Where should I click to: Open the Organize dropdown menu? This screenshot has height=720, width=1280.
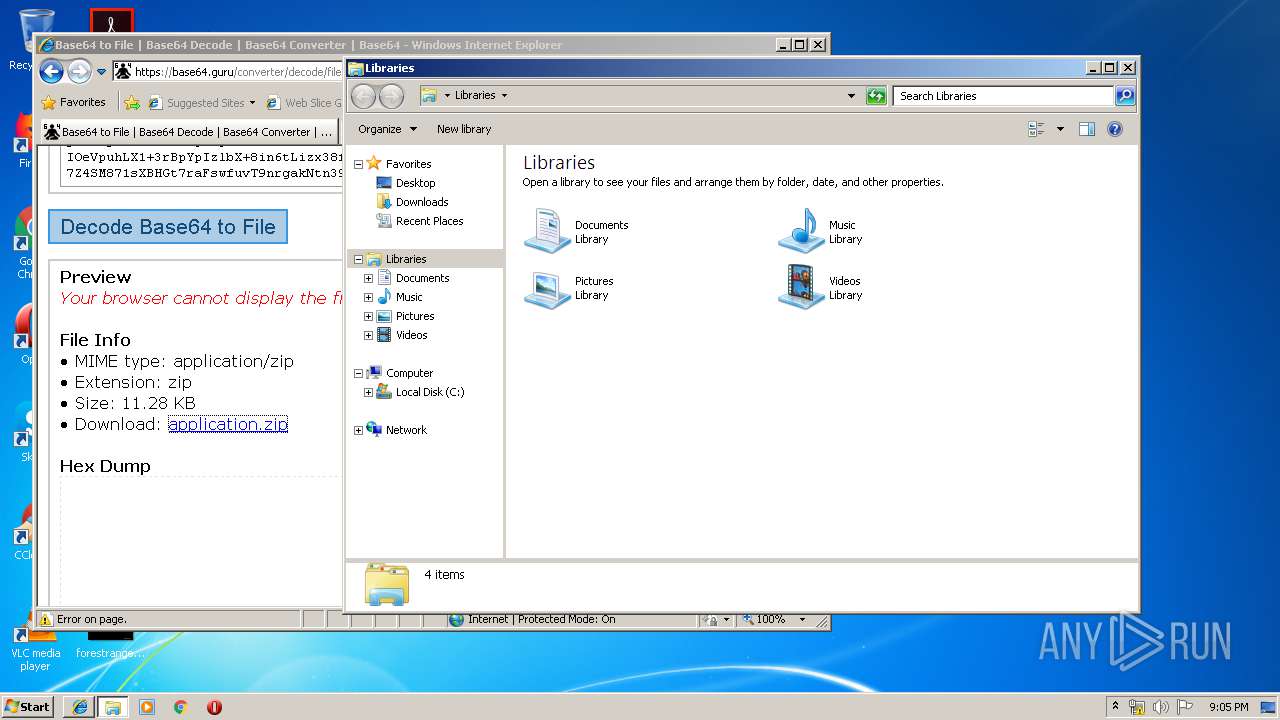coord(387,129)
